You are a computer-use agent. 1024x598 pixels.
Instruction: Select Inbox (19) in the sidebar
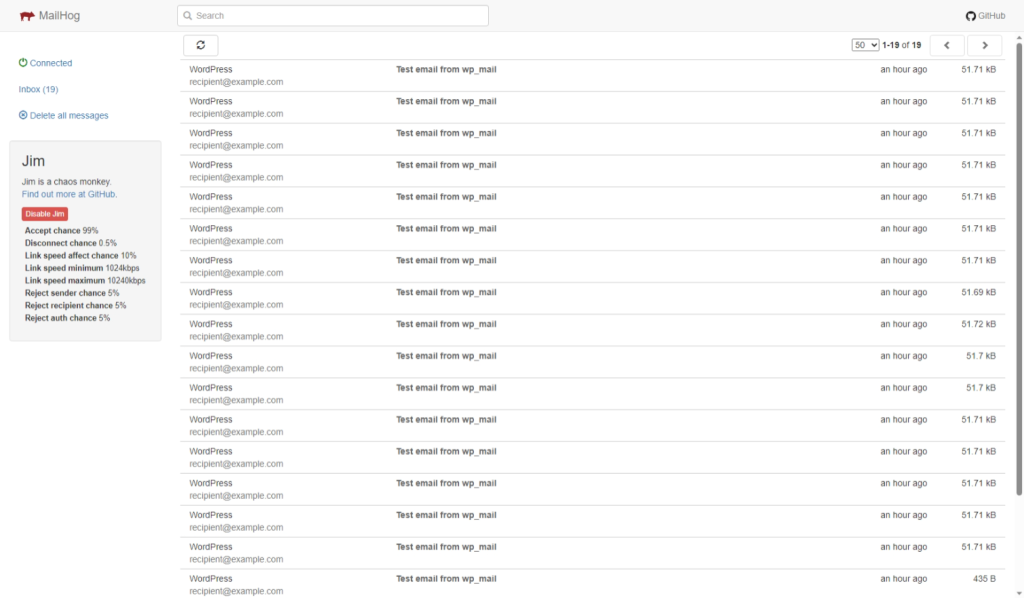coord(37,89)
